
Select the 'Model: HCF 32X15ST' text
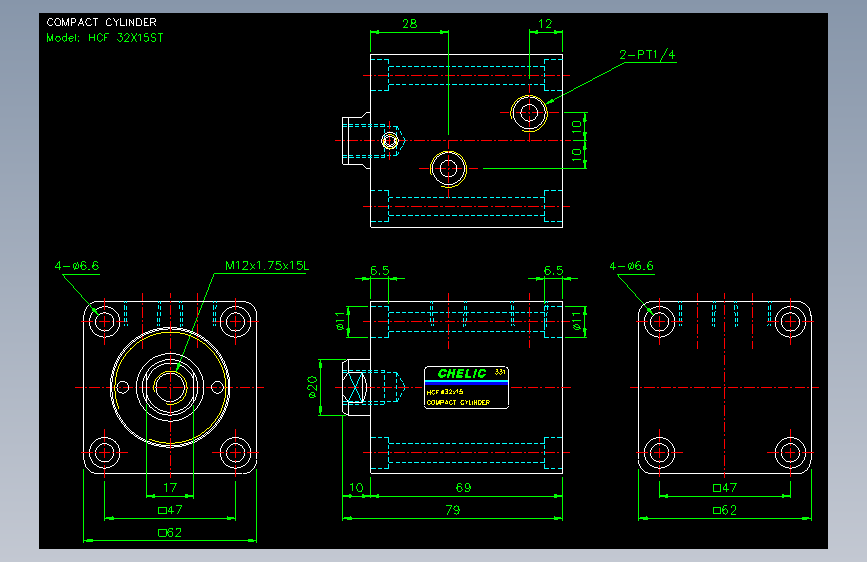(105, 38)
